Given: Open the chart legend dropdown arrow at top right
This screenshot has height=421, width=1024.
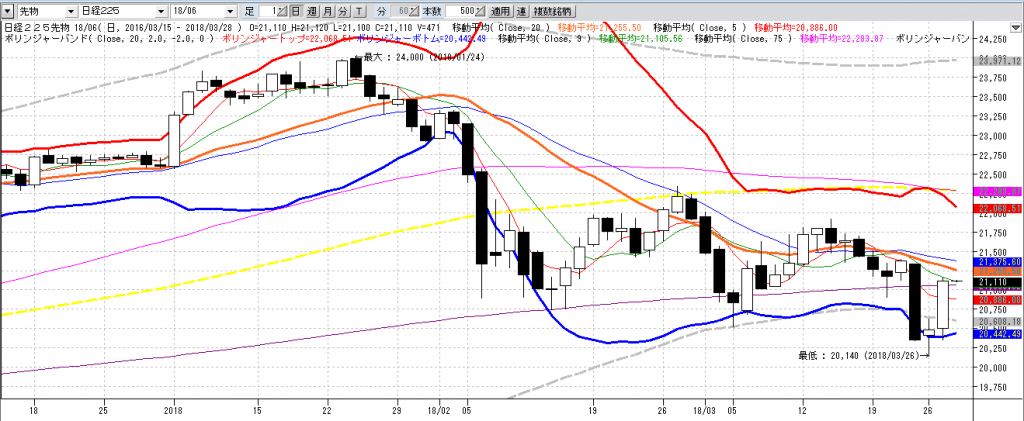Looking at the screenshot, I should (x=1015, y=25).
